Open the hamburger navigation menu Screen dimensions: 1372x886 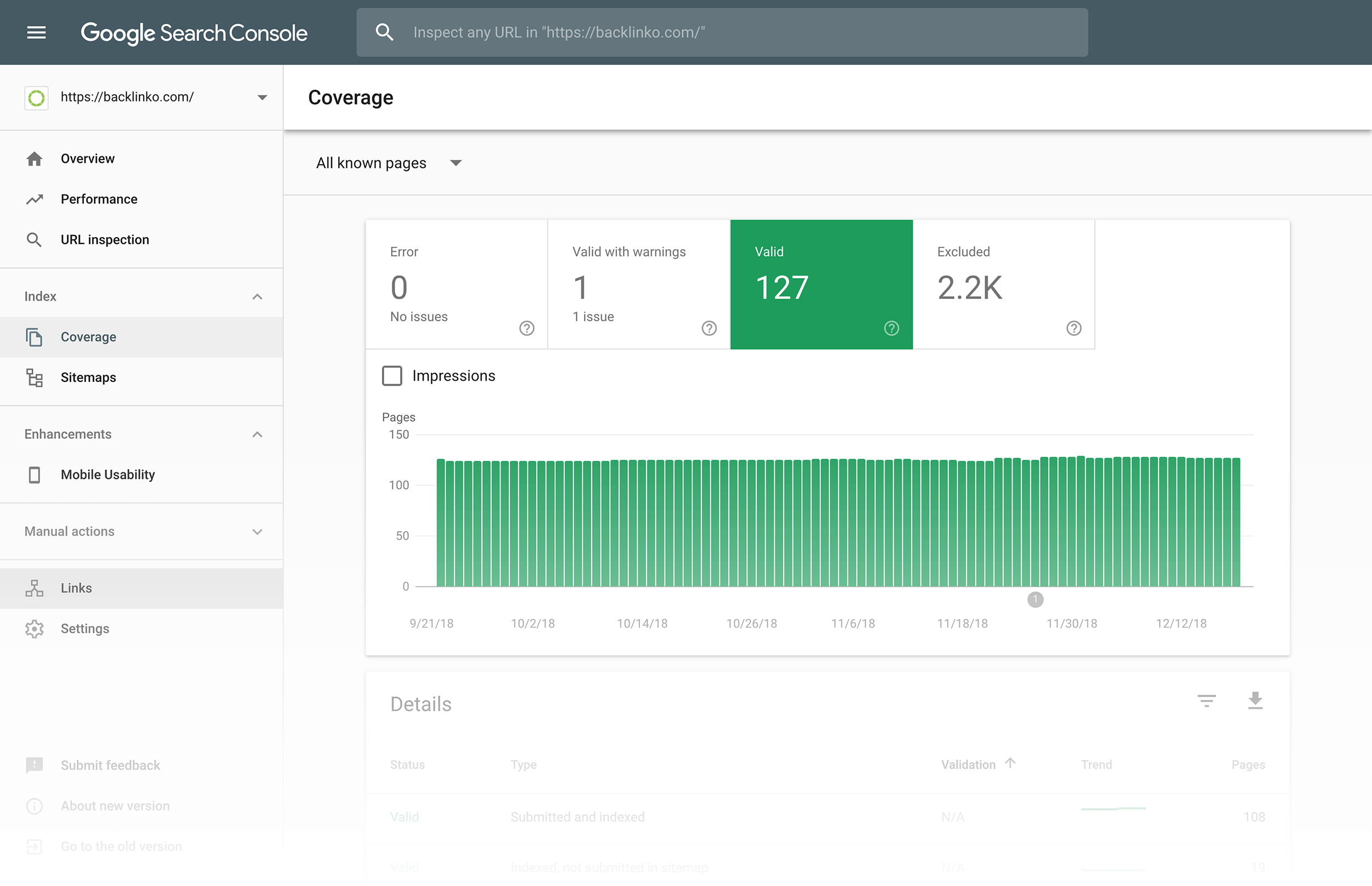pos(36,33)
